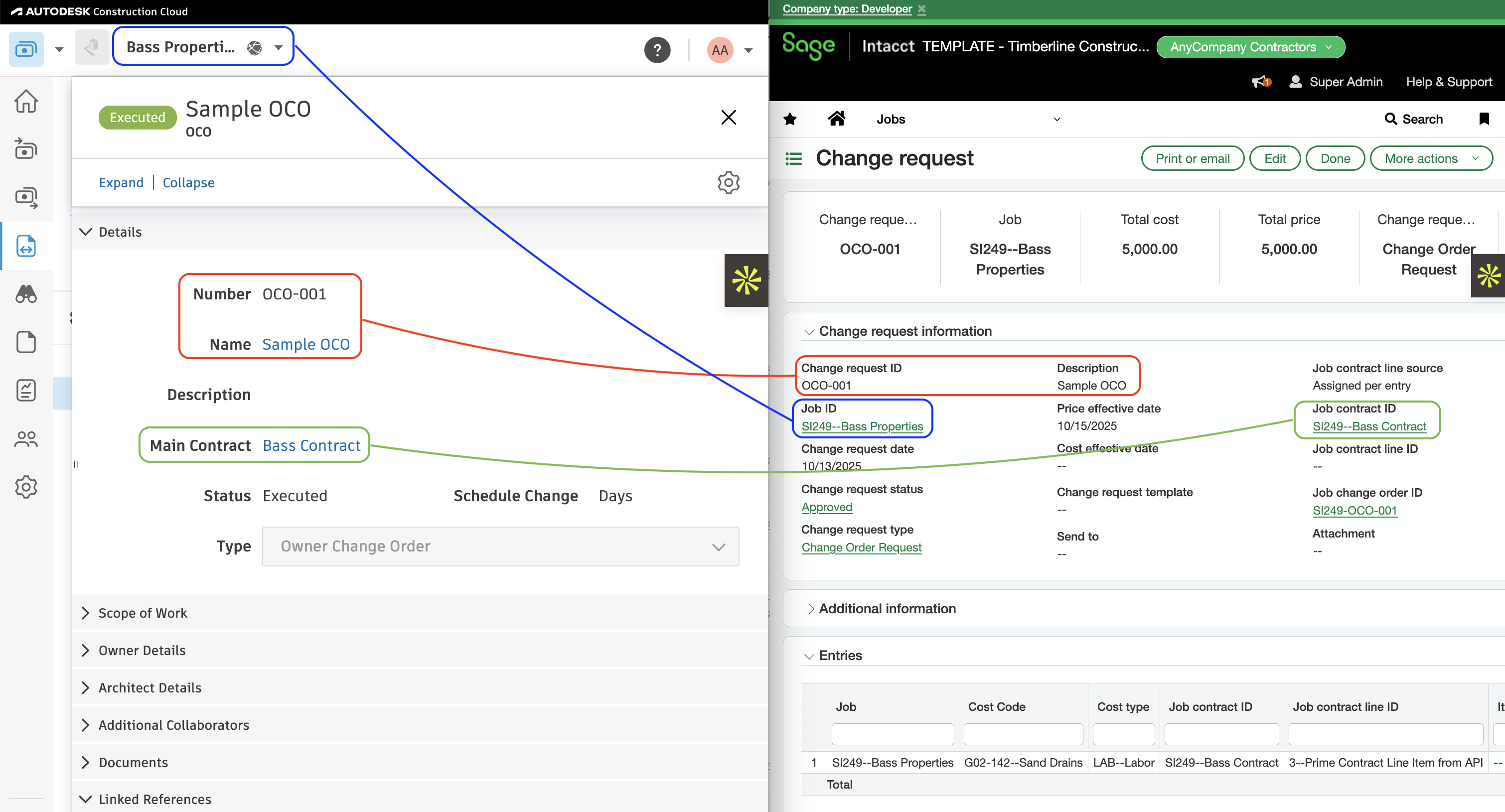Click the Jobs menu item in the Sage header
1505x812 pixels.
[x=891, y=119]
